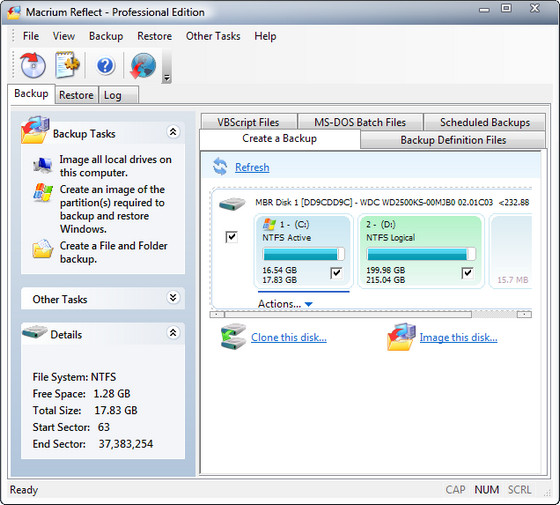
Task: Uncheck the whole MBR Disk 1 checkbox
Action: click(231, 237)
